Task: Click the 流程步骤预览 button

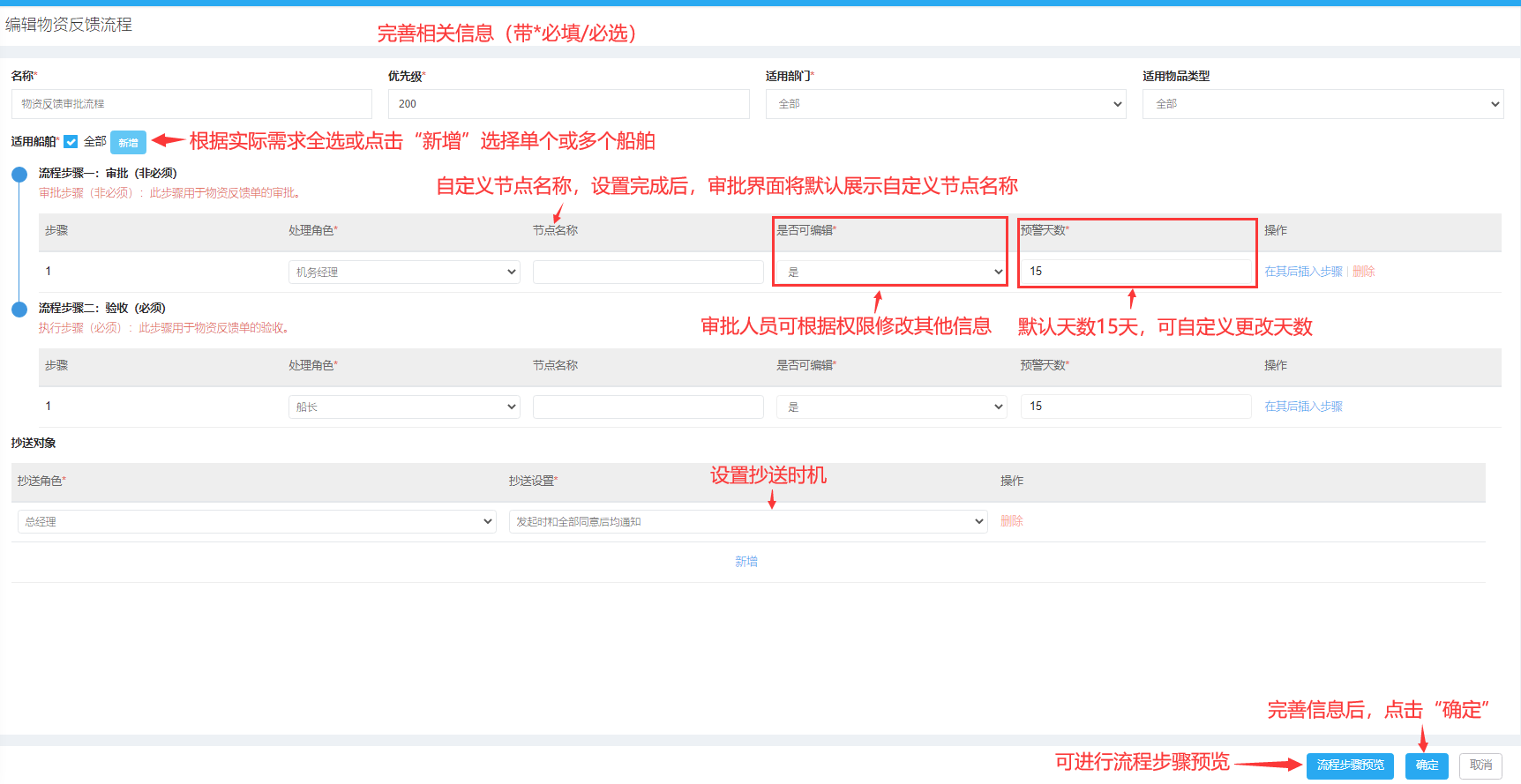Action: click(1350, 765)
